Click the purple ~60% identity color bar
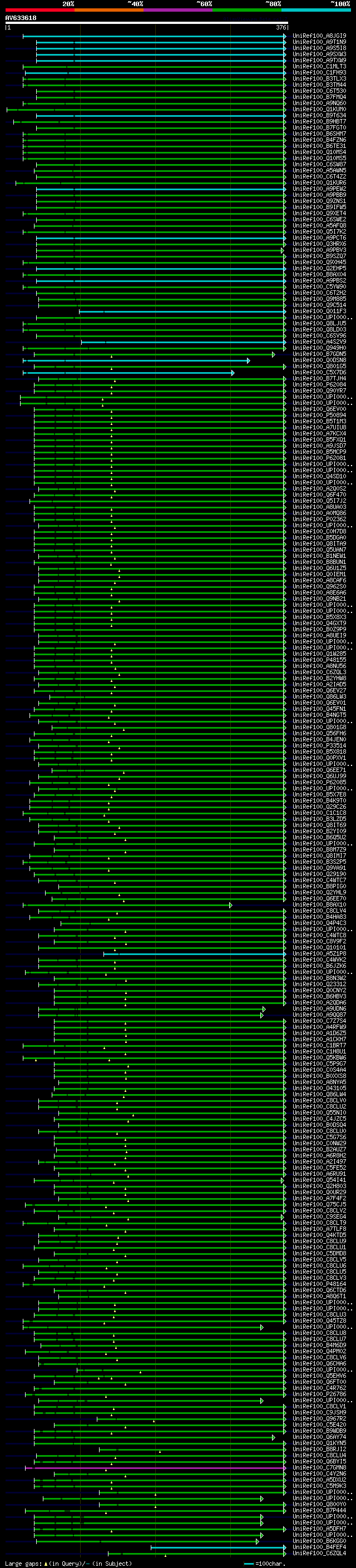This screenshot has height=1568, width=356. [179, 10]
